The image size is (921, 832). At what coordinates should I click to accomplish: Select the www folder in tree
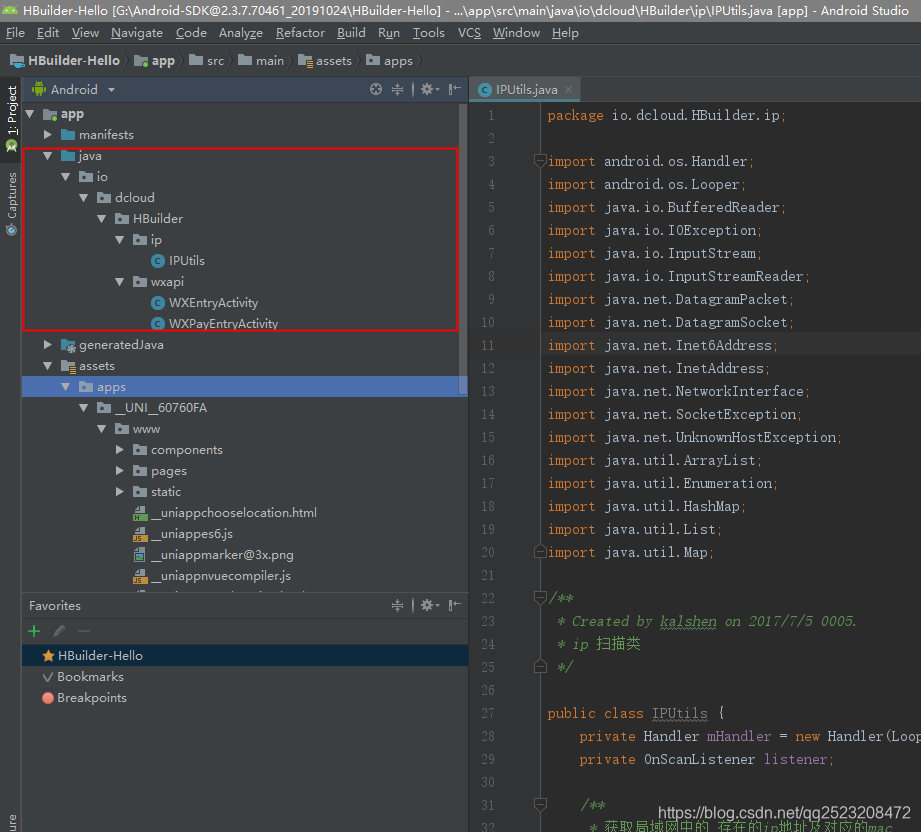146,429
